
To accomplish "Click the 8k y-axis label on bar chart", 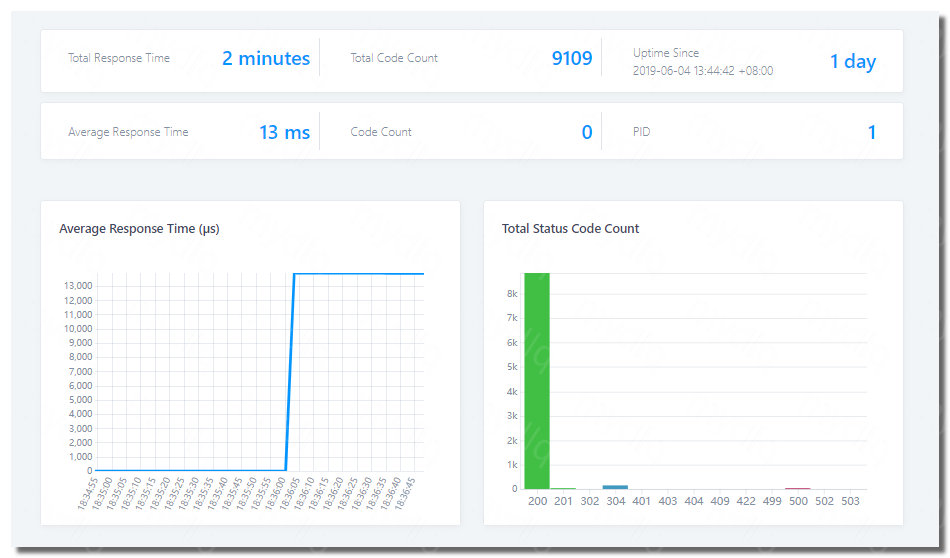I will click(x=511, y=294).
